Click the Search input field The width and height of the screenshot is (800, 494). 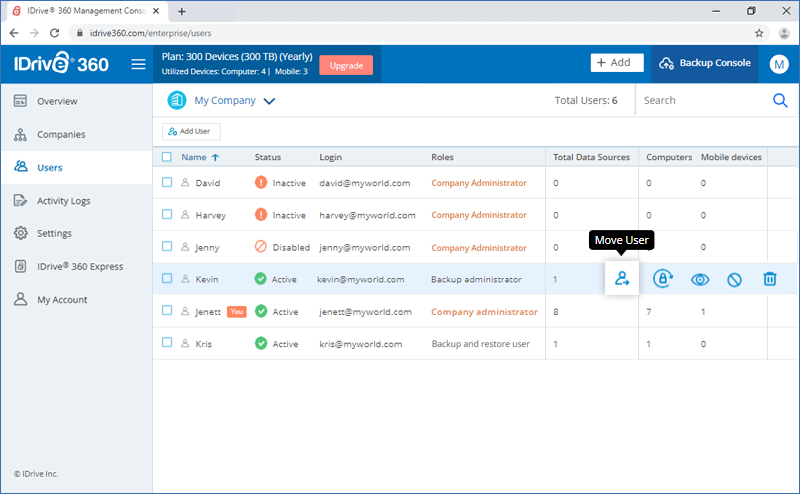pos(704,101)
